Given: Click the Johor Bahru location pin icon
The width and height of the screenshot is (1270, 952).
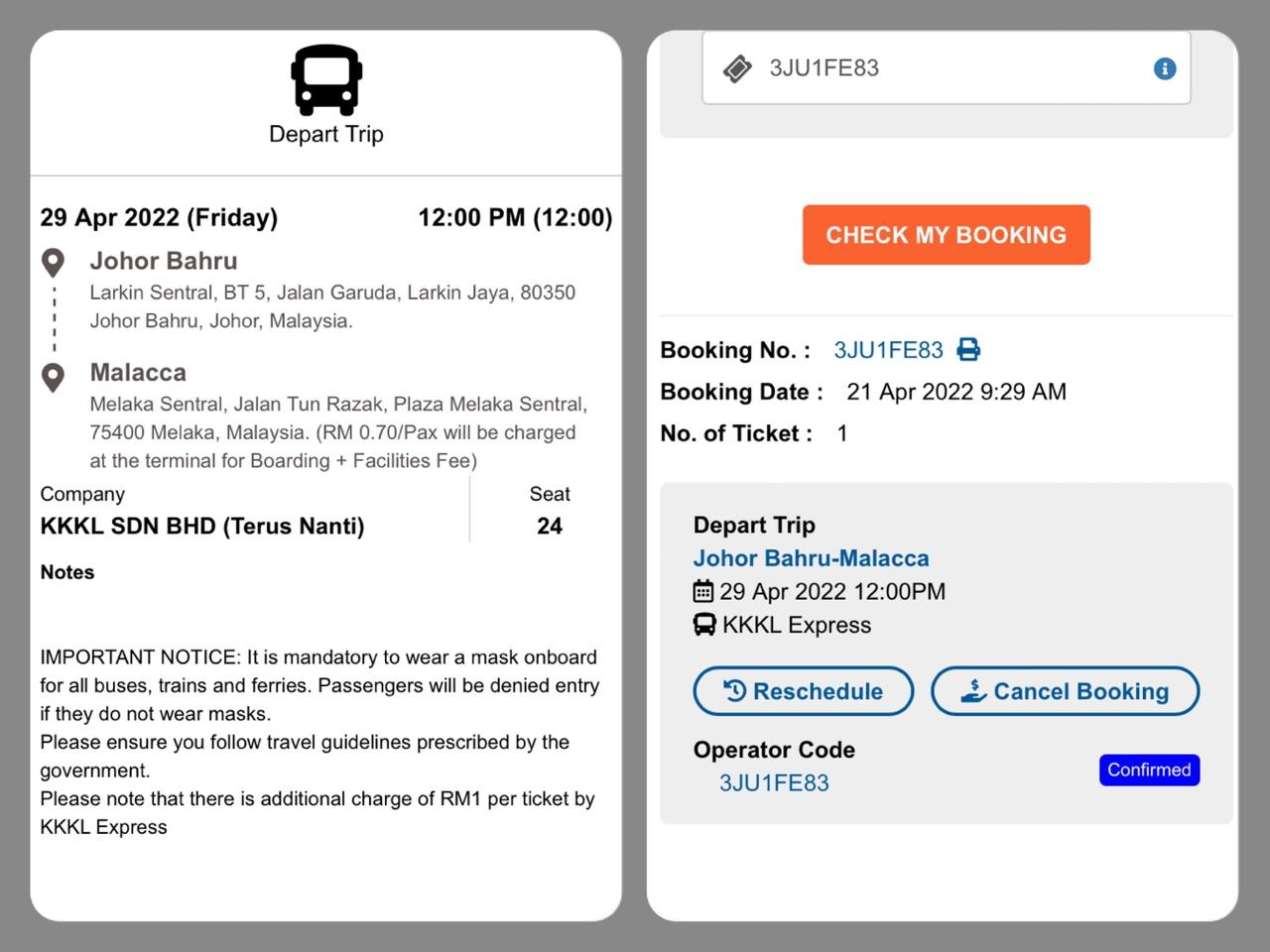Looking at the screenshot, I should (x=54, y=263).
